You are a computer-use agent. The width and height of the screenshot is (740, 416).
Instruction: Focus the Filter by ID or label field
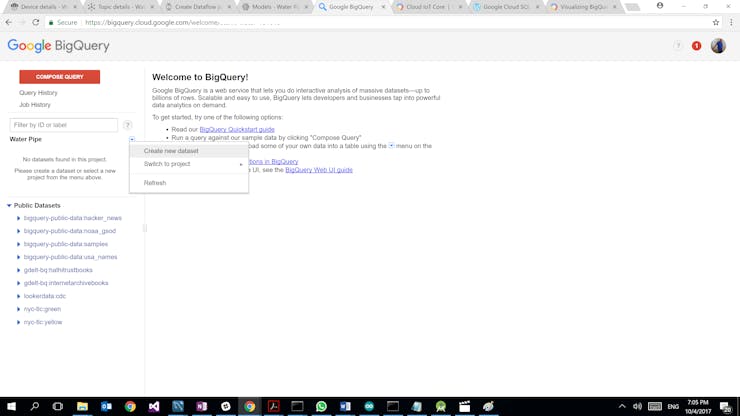tap(63, 125)
